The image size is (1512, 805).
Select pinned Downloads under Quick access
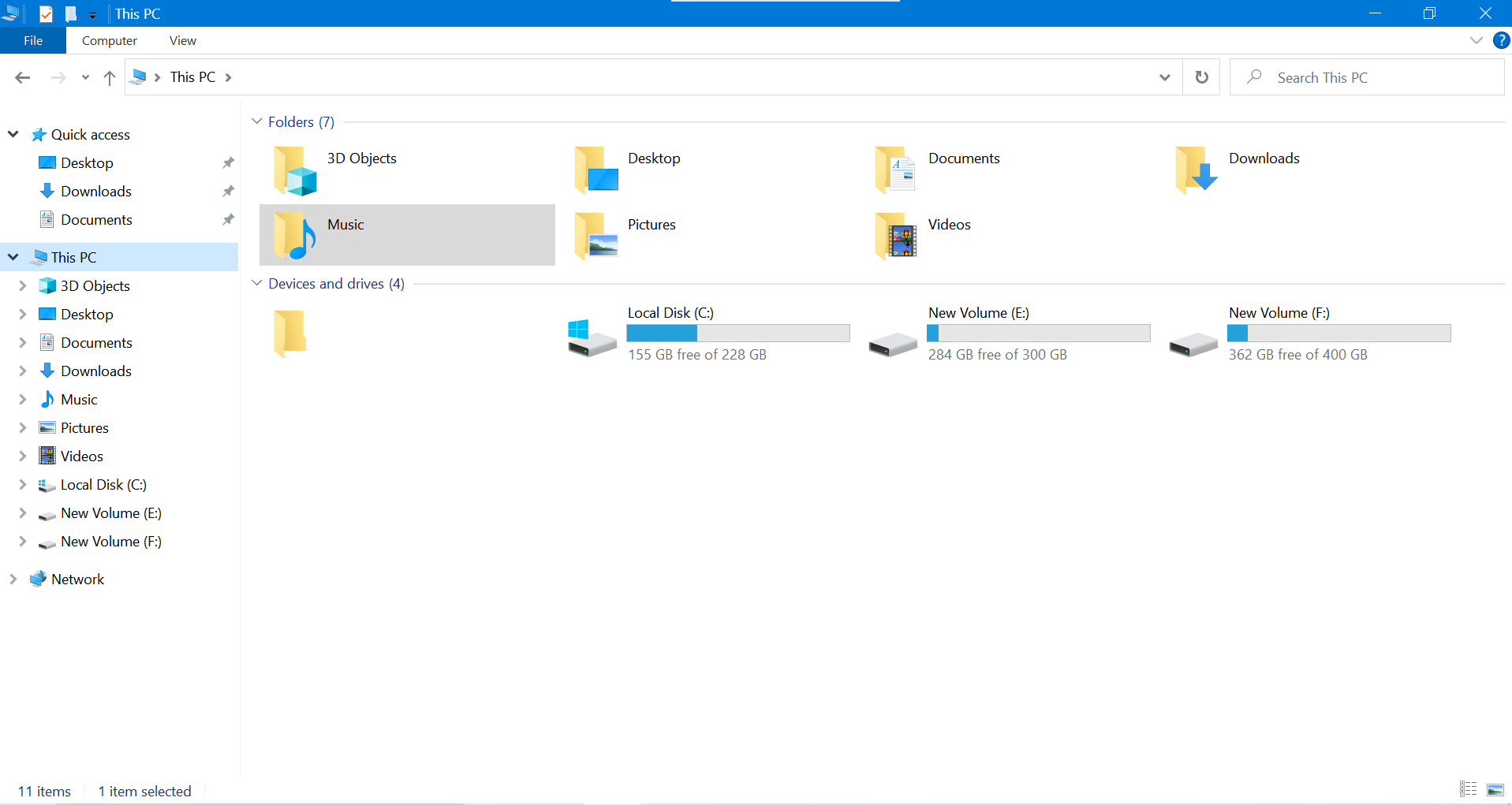tap(95, 191)
